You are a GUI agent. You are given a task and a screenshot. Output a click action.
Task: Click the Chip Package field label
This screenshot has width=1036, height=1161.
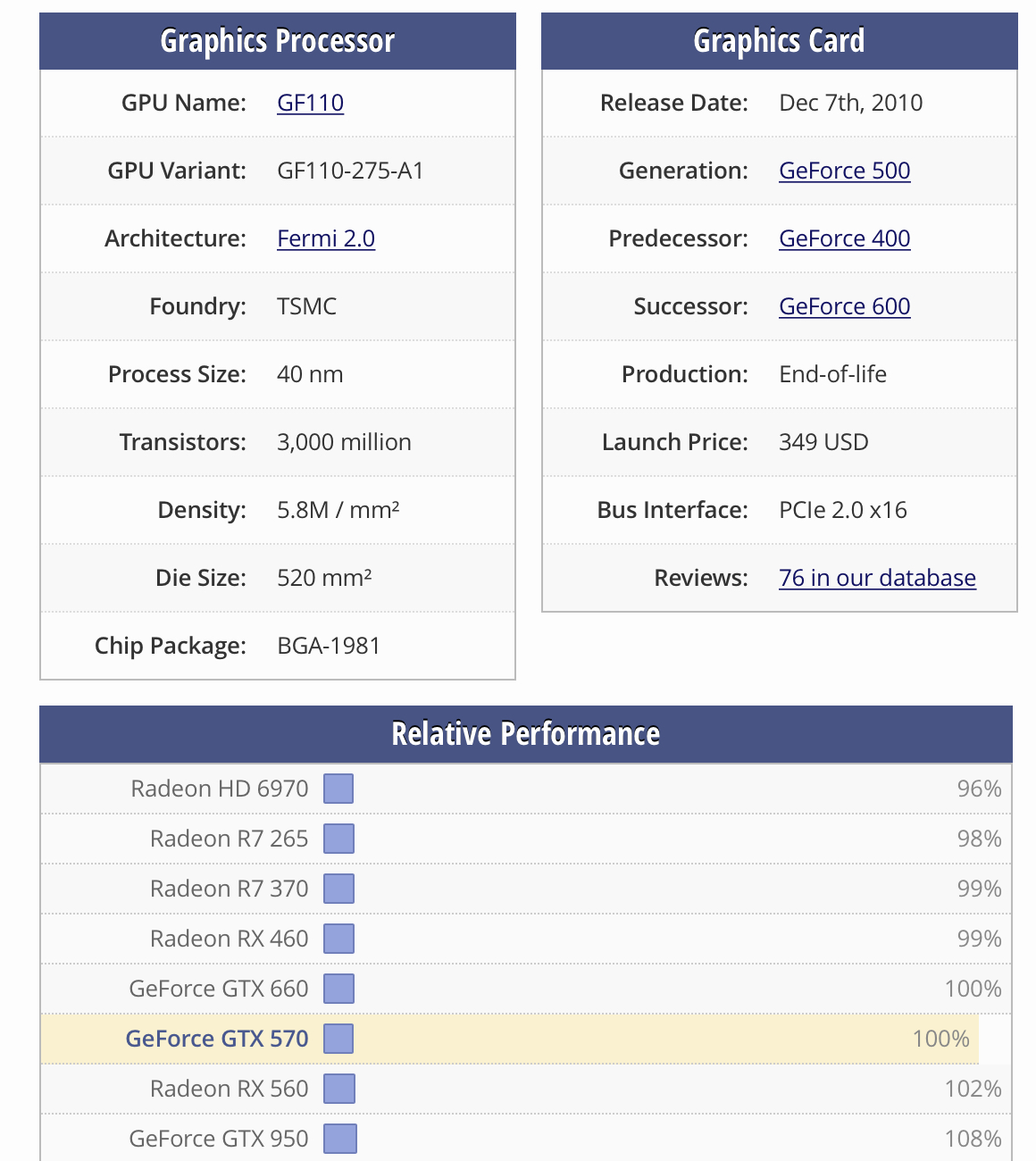pyautogui.click(x=171, y=646)
